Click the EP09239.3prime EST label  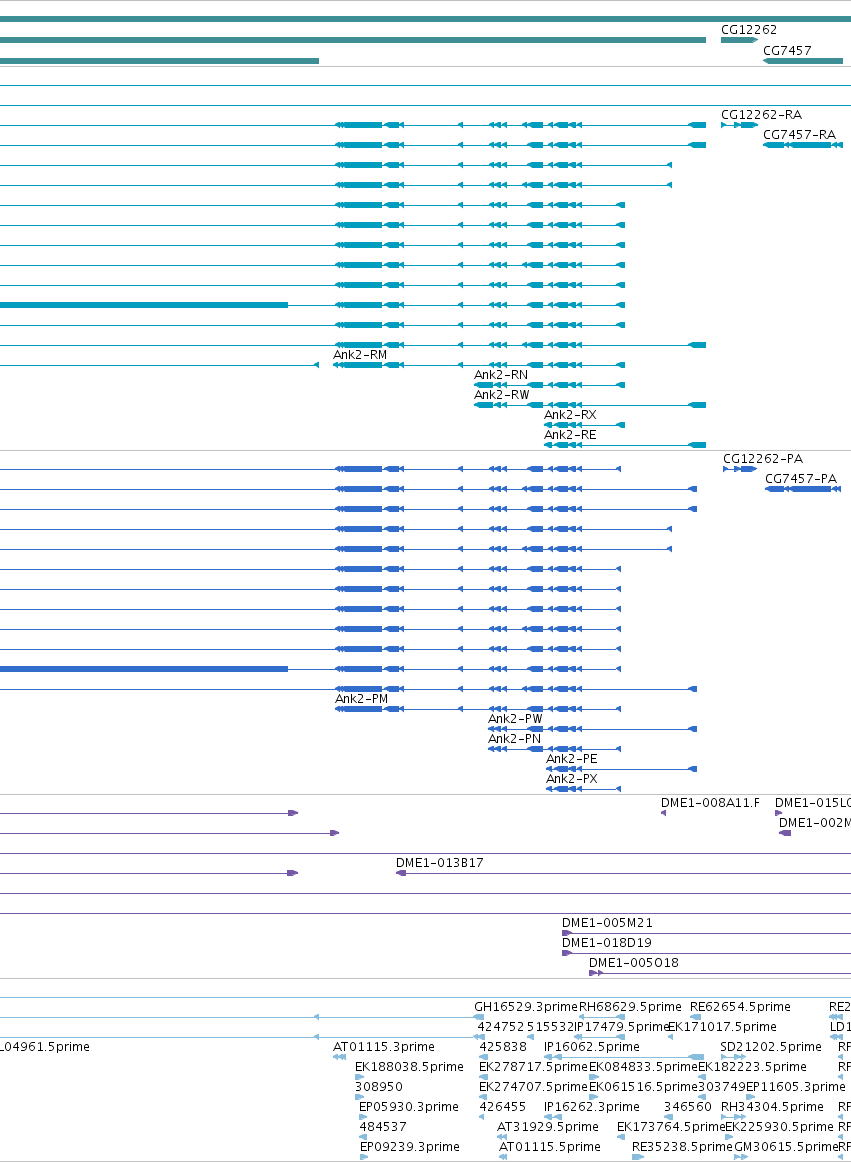(409, 1147)
